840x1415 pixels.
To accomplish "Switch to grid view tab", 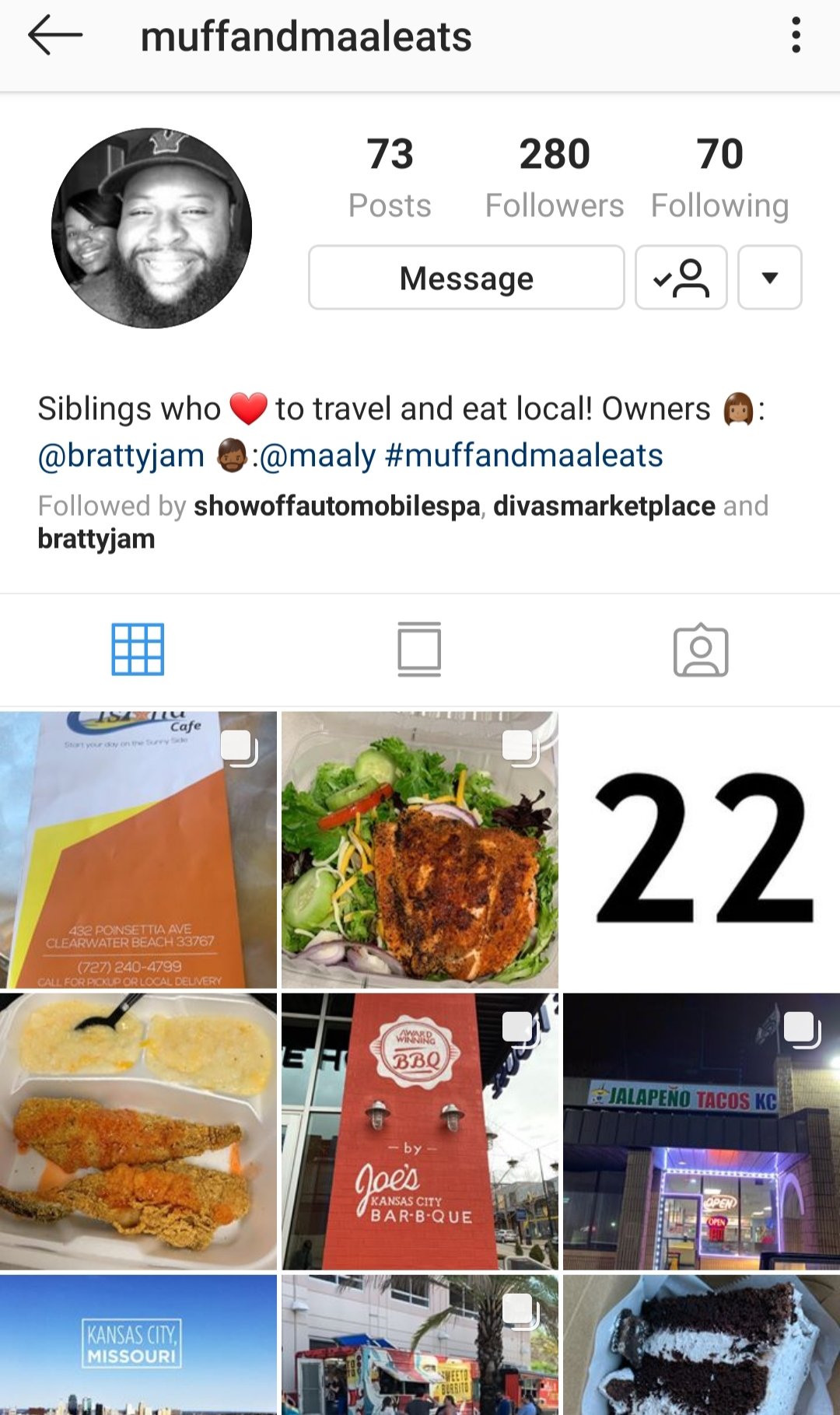I will [138, 650].
